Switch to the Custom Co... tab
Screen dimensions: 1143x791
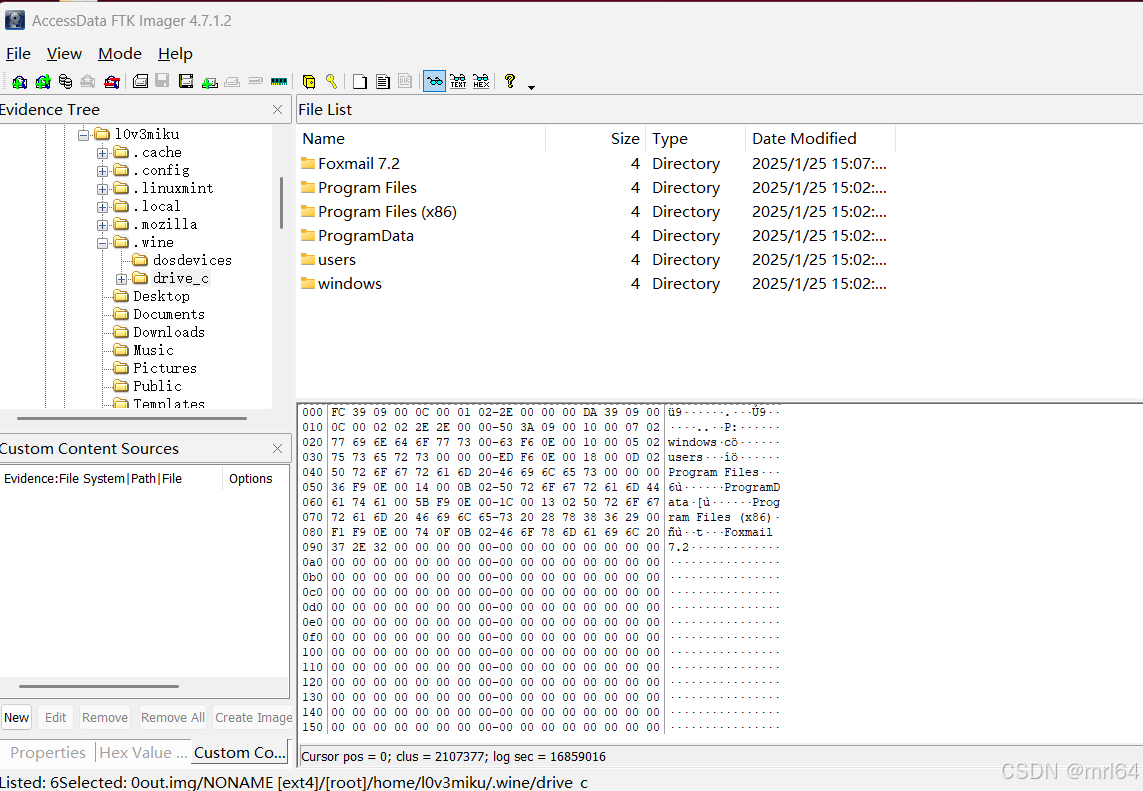point(239,752)
